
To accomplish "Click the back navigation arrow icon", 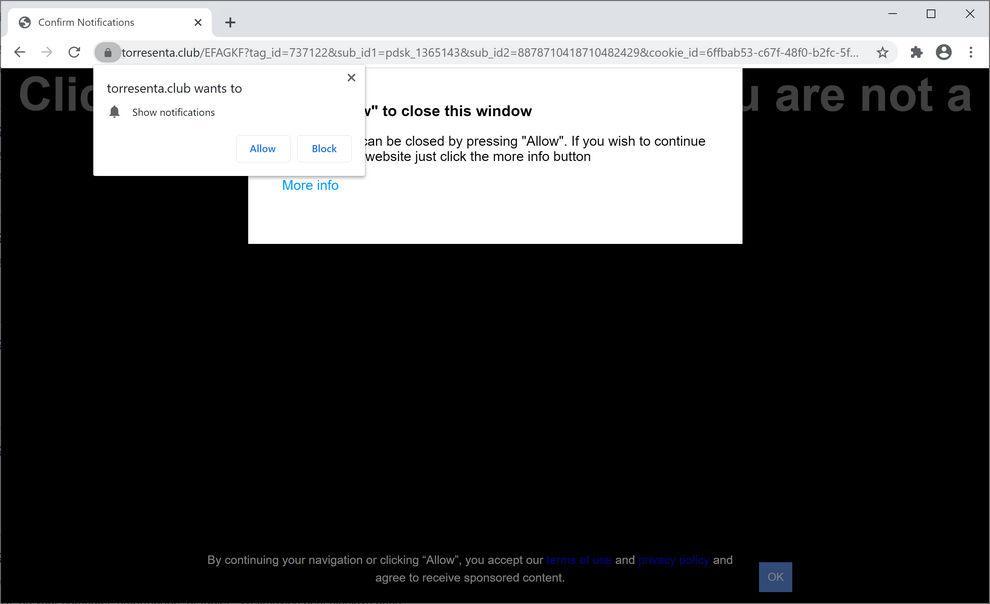I will point(20,52).
